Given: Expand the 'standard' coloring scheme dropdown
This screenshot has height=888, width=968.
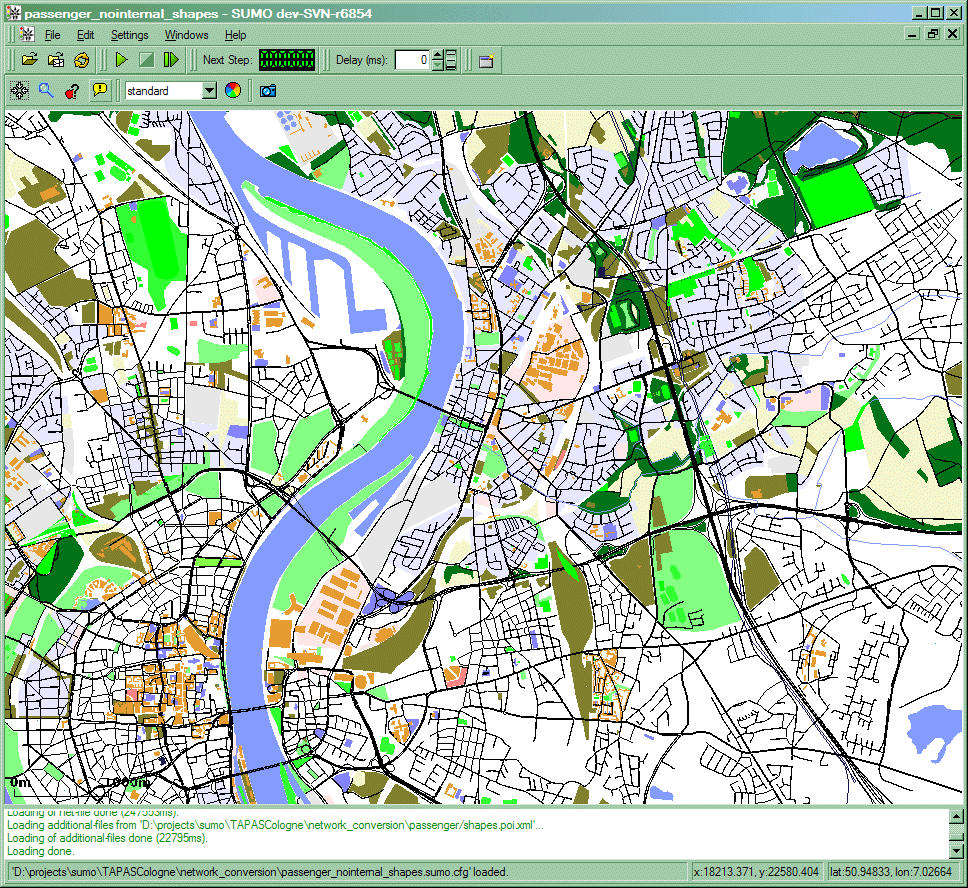Looking at the screenshot, I should pos(209,91).
